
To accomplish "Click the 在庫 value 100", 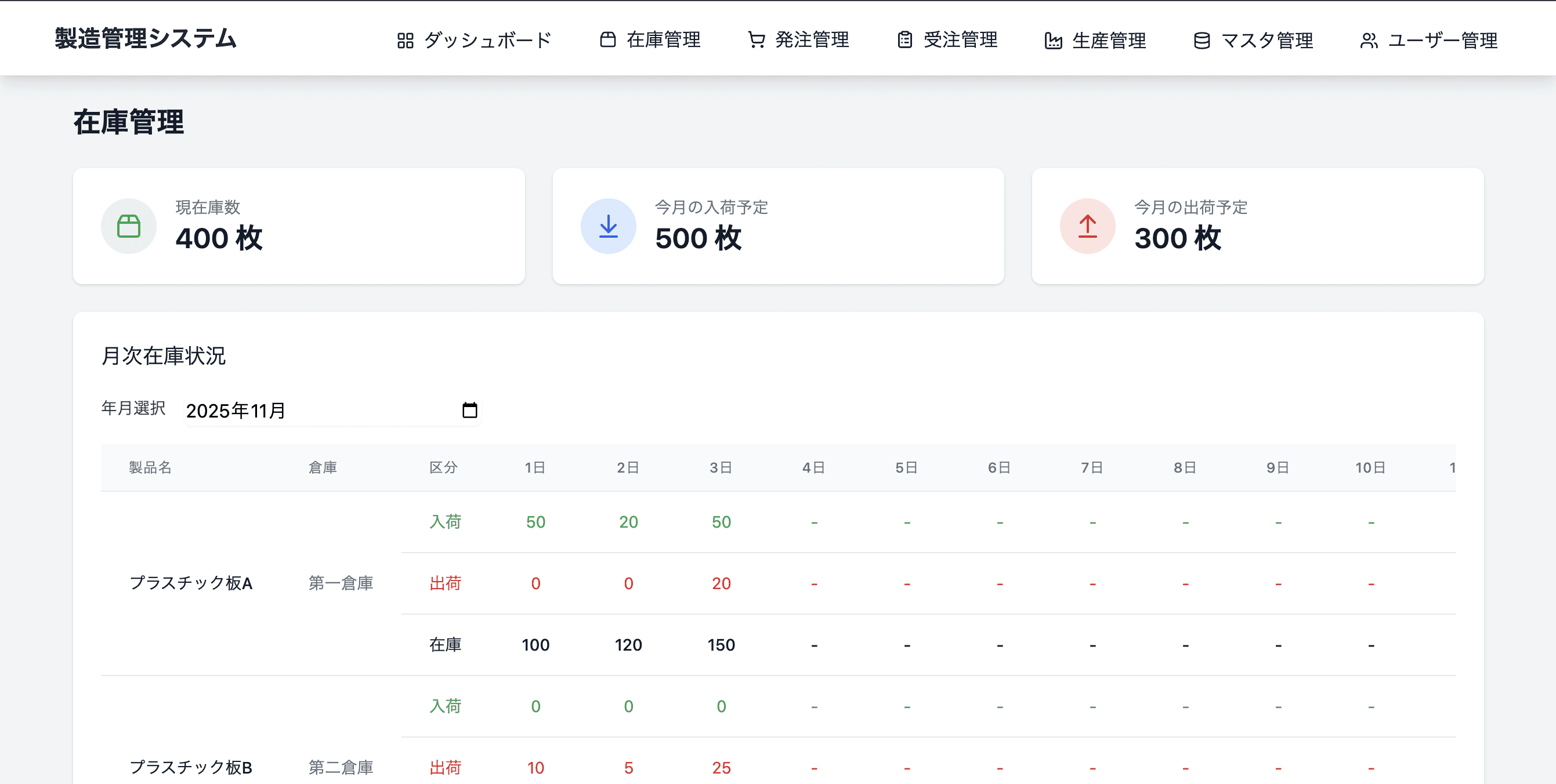I will pyautogui.click(x=535, y=645).
